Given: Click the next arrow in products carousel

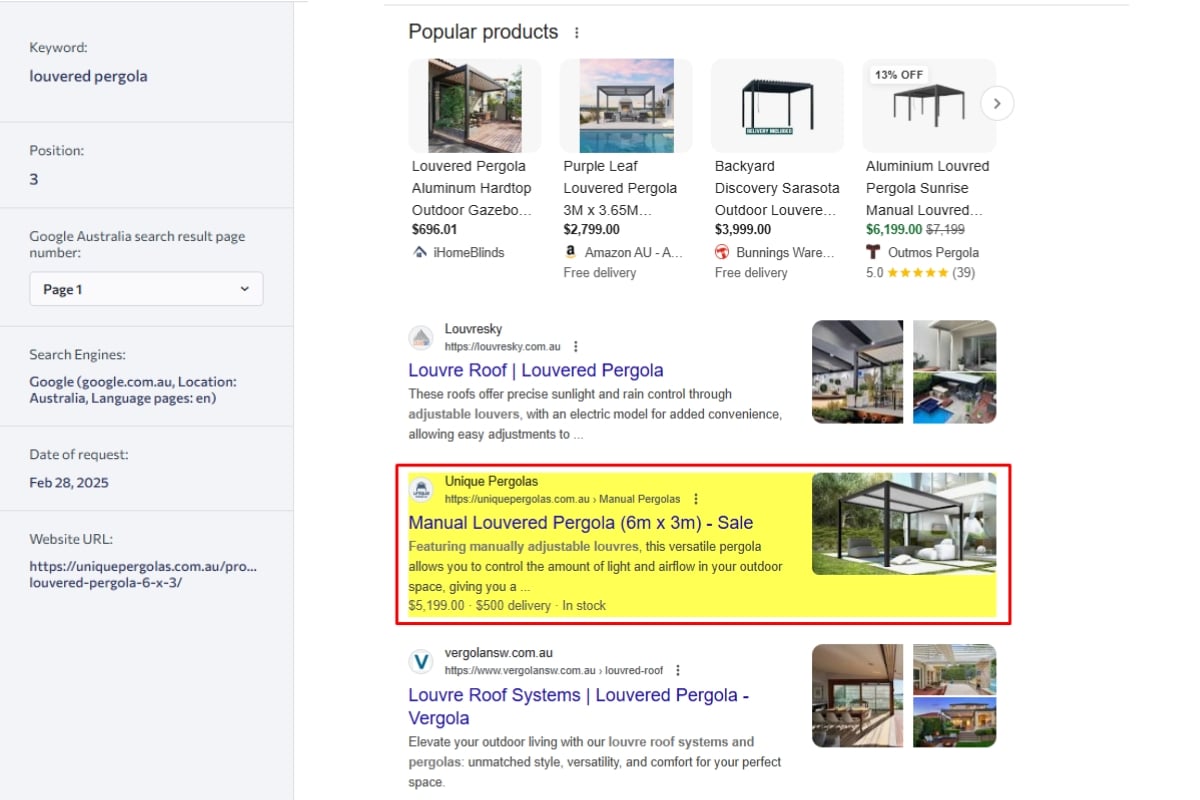Looking at the screenshot, I should [x=997, y=103].
